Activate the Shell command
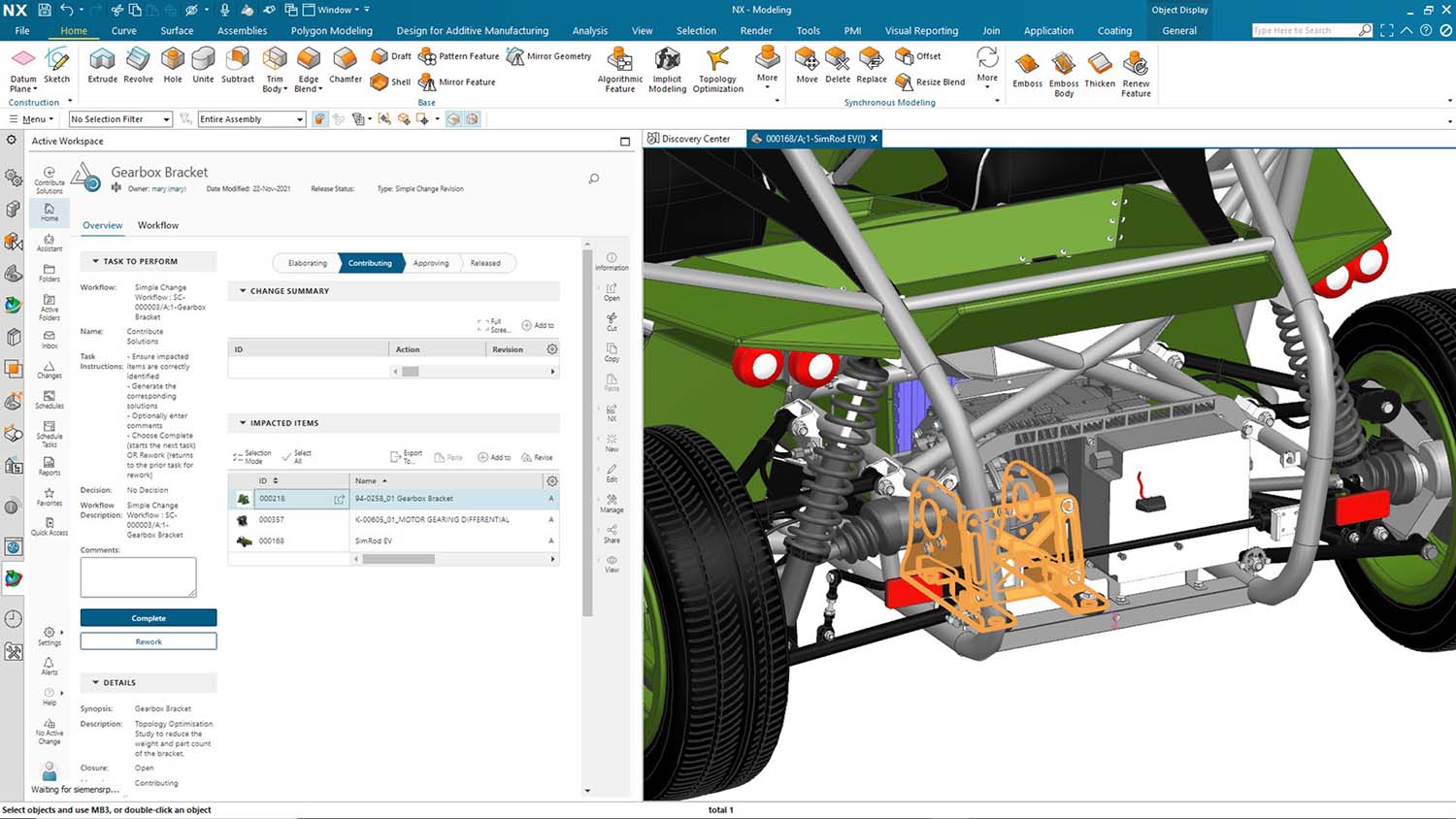 pyautogui.click(x=390, y=82)
